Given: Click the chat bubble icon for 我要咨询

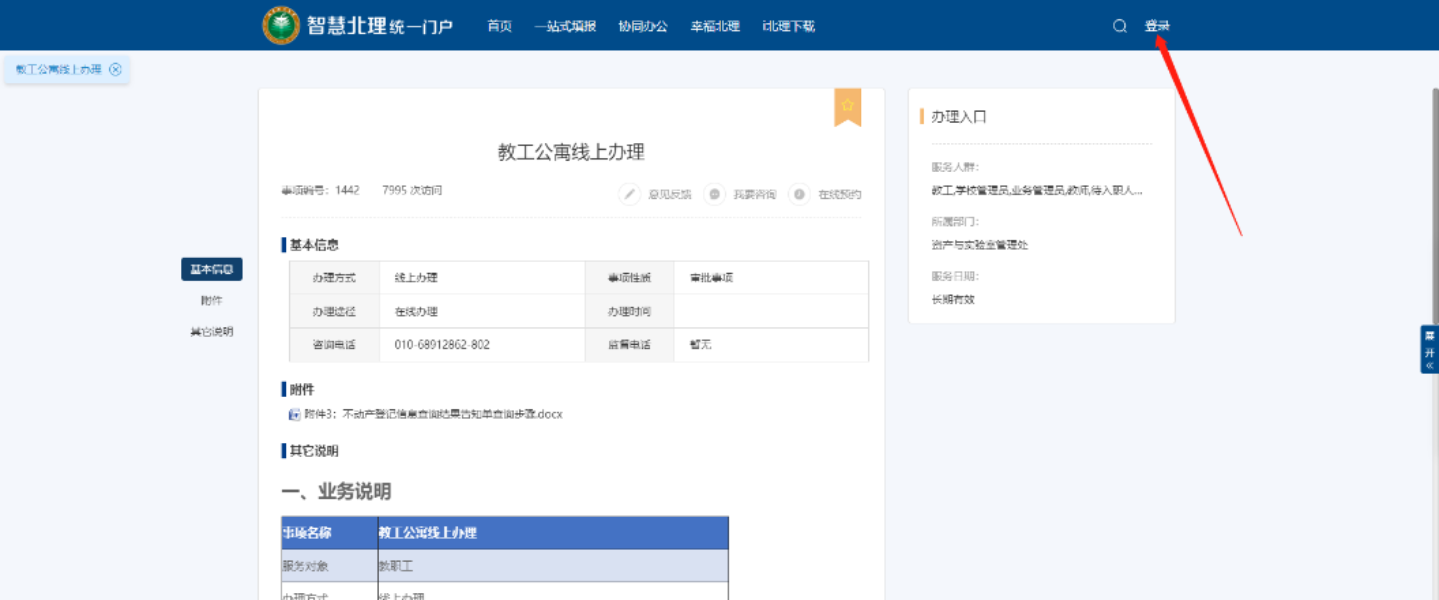Looking at the screenshot, I should pos(714,194).
